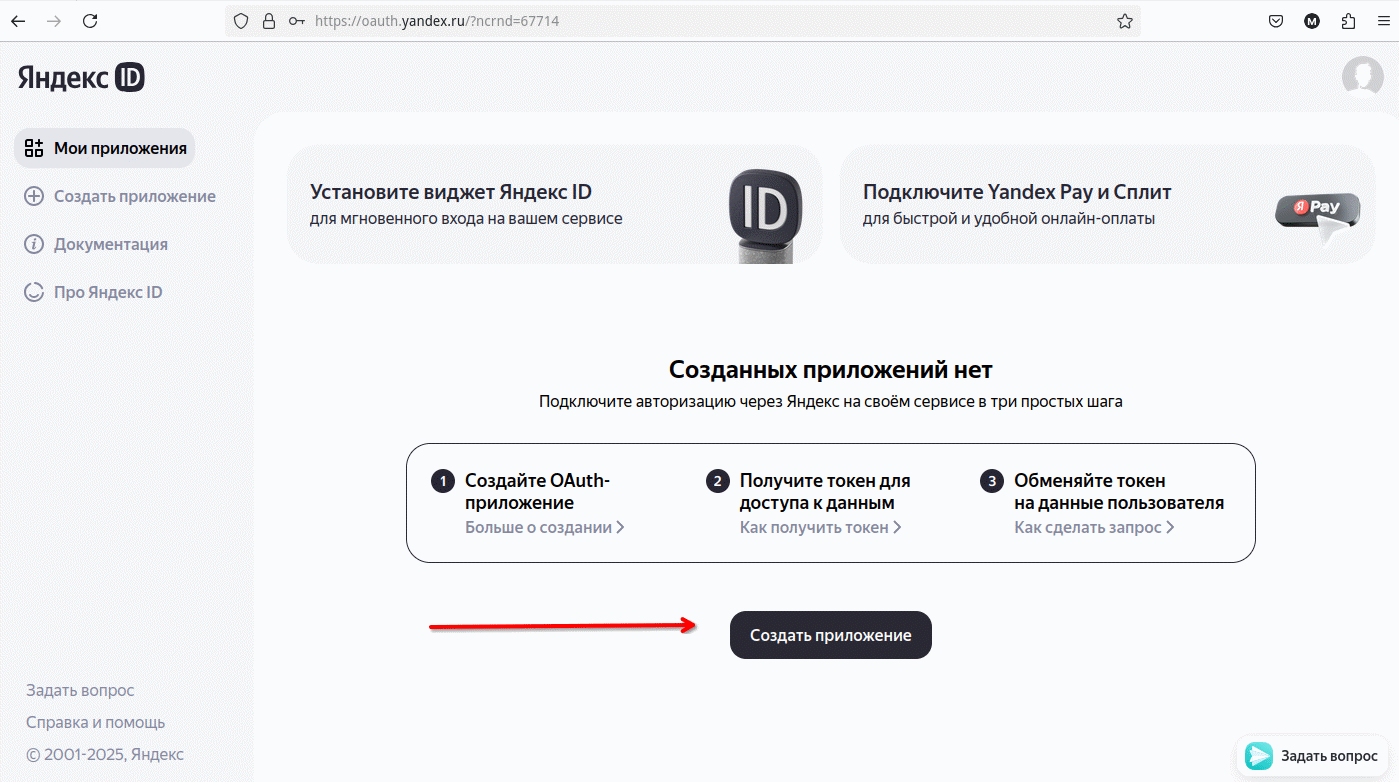Open Документация in the sidebar
The height and width of the screenshot is (782, 1399).
point(96,244)
